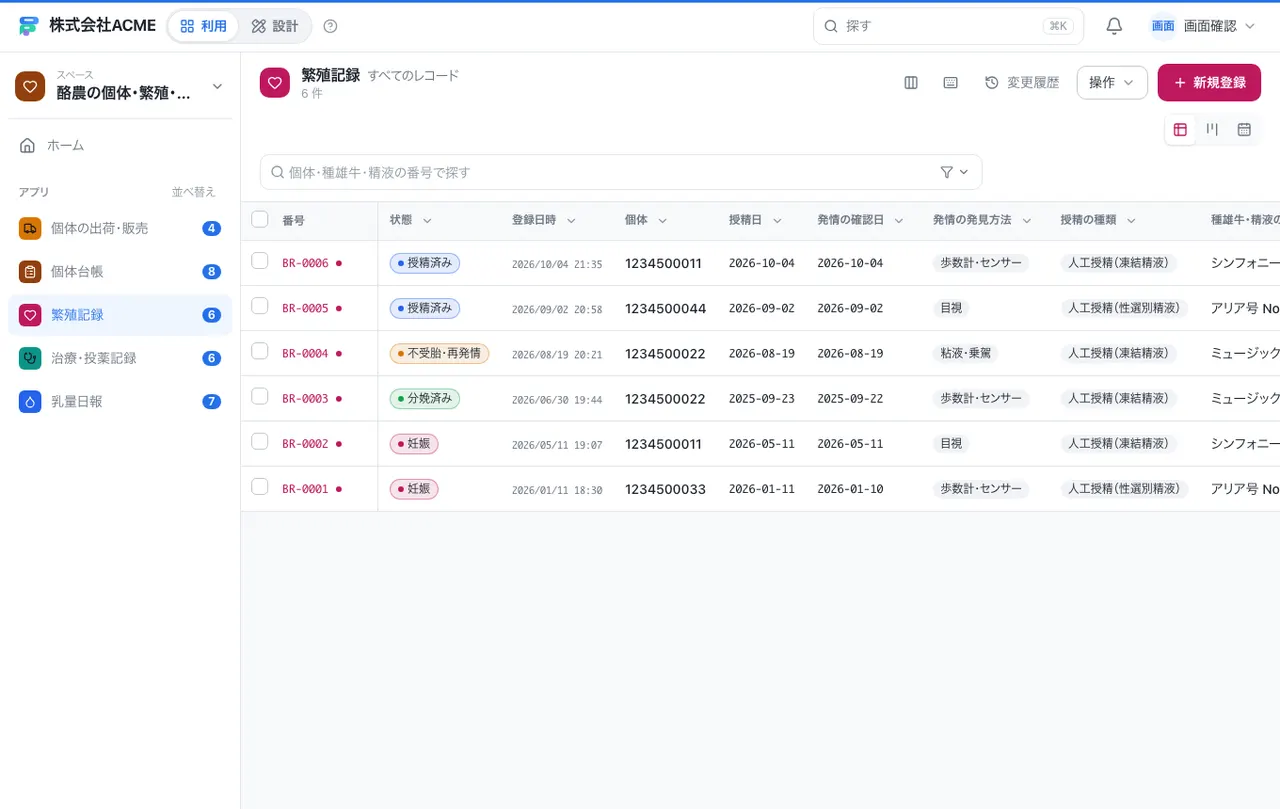Open 変更履歴 change history
Viewport: 1280px width, 809px height.
click(1022, 83)
